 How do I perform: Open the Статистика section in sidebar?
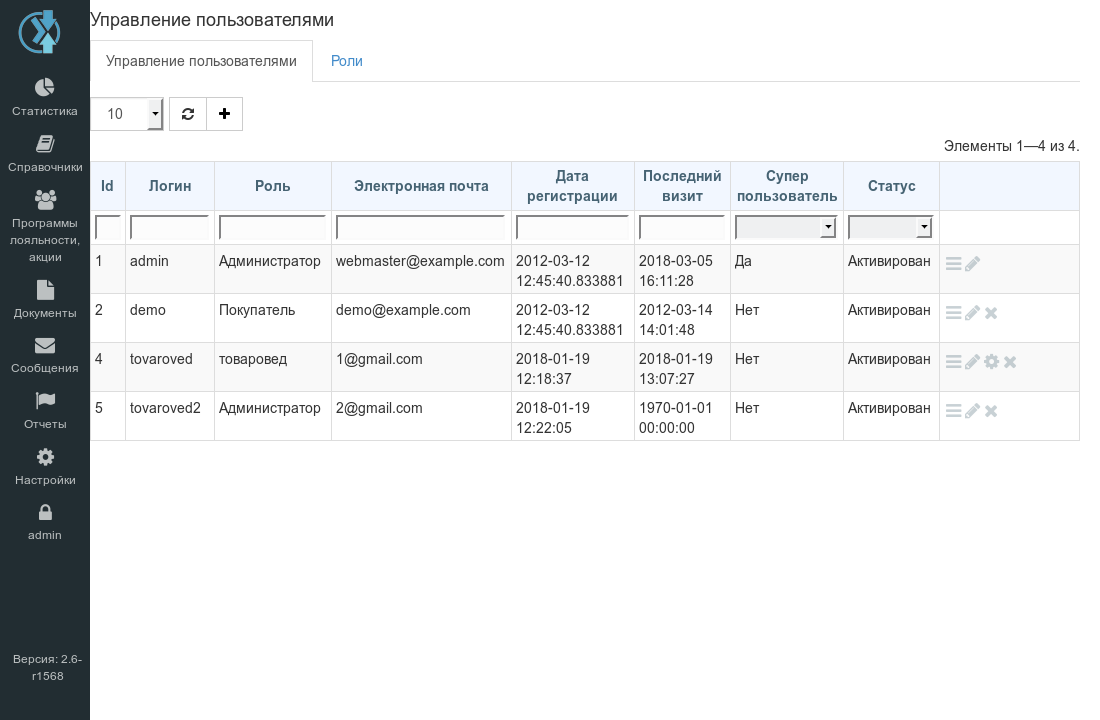45,97
